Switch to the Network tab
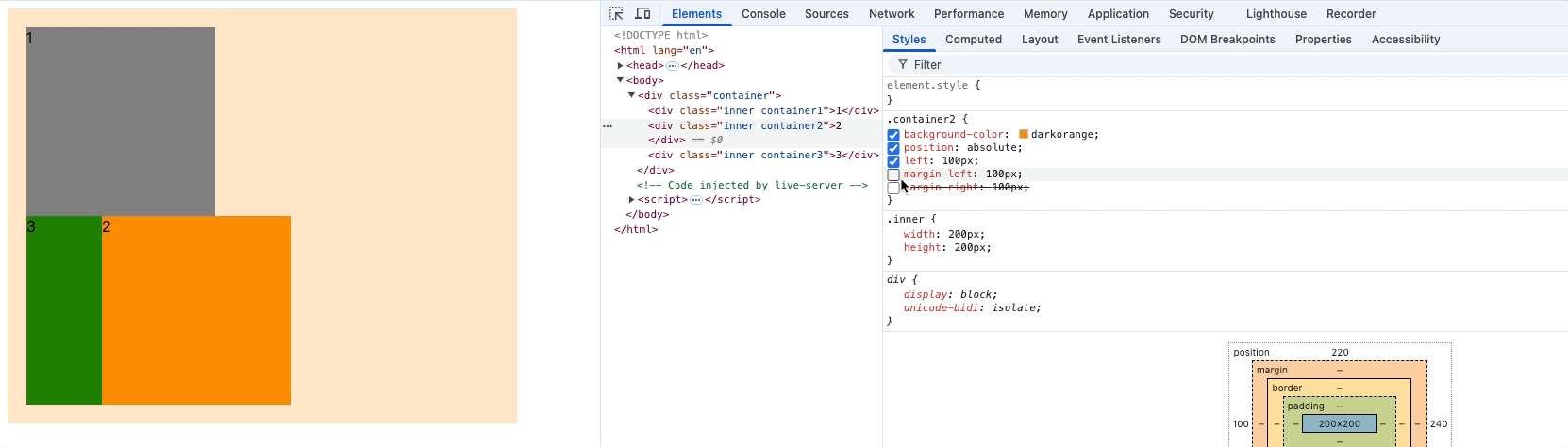1568x447 pixels. point(892,14)
